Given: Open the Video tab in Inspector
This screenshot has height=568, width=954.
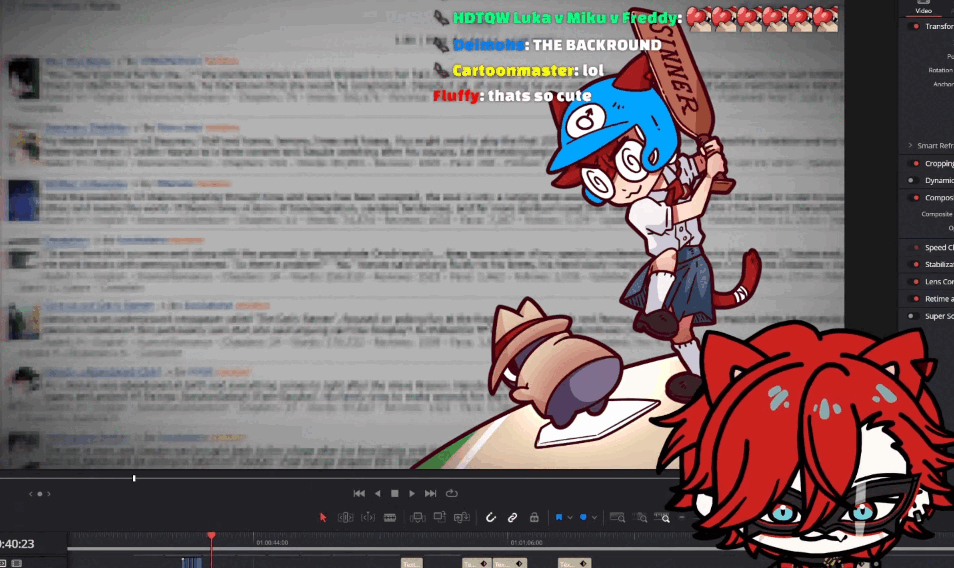Looking at the screenshot, I should click(x=924, y=7).
